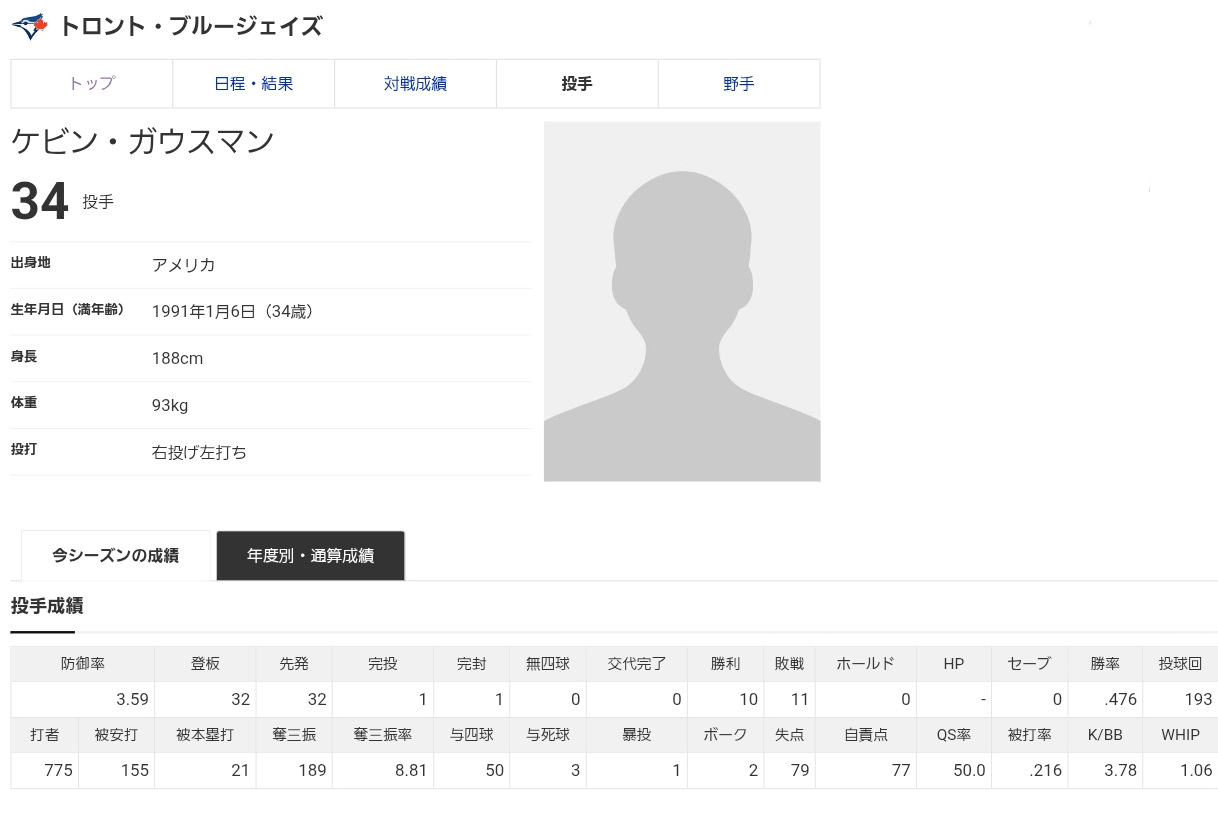1218x829 pixels.
Task: Select the 投手 tab
Action: click(577, 84)
